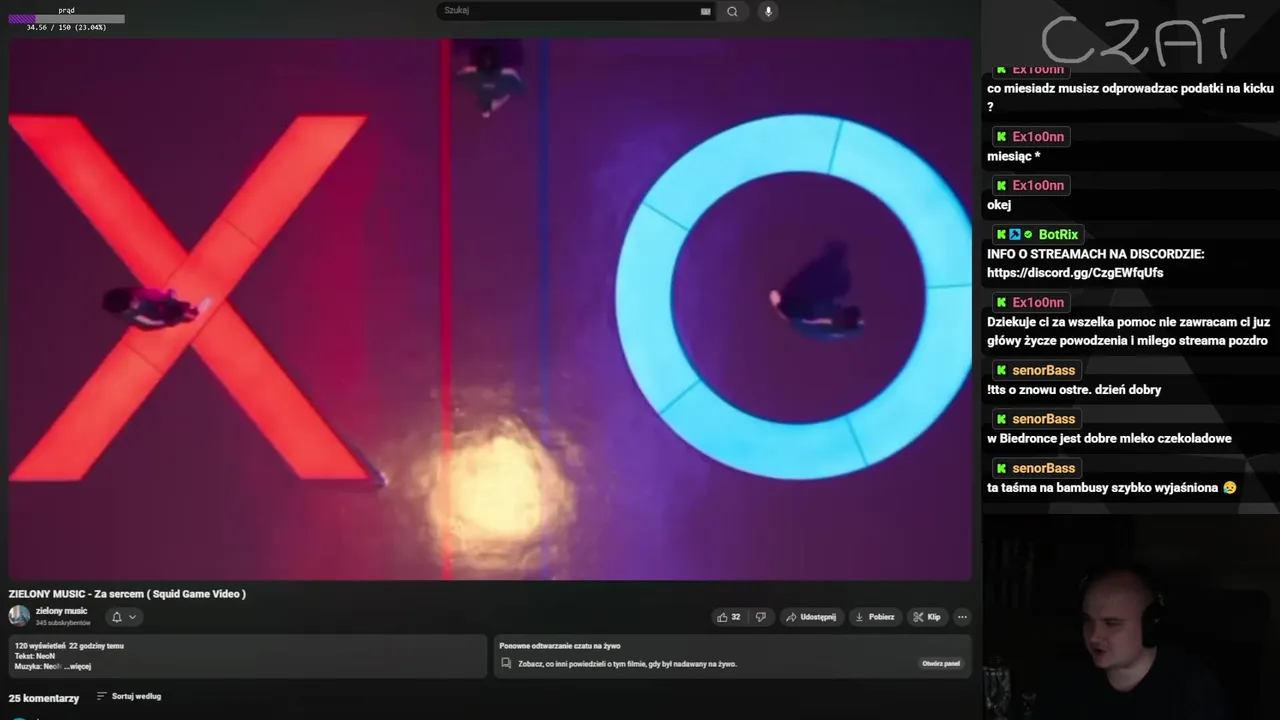Screen dimensions: 1280x720
Task: Click the YouTube search magnifier icon
Action: 732,11
